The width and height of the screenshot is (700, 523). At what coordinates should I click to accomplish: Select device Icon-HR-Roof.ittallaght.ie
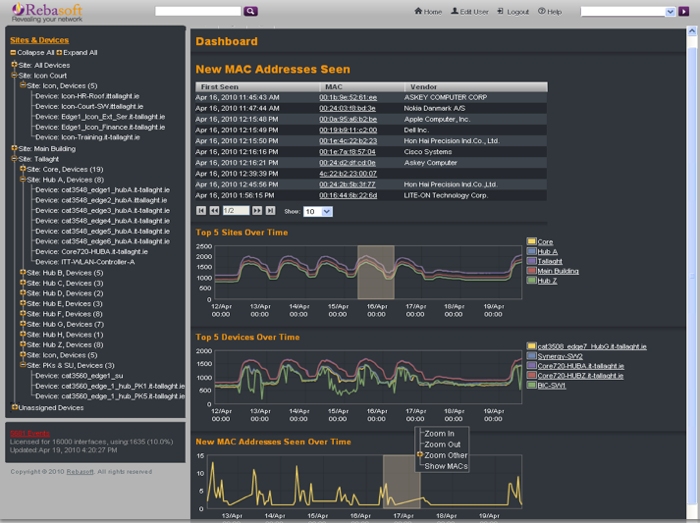tap(87, 96)
